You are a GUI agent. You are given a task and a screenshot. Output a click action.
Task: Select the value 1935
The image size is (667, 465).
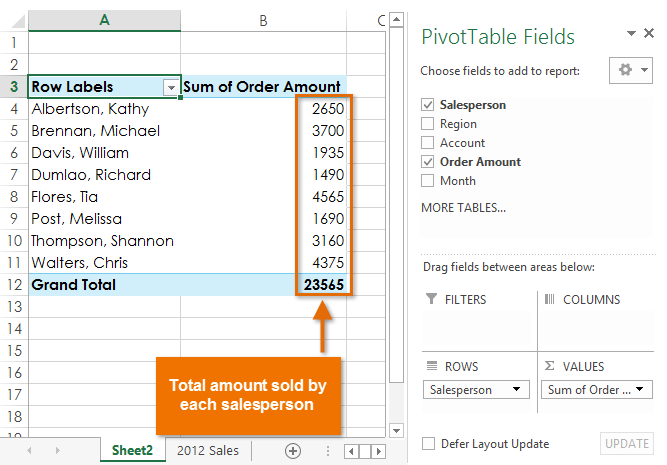pos(328,153)
